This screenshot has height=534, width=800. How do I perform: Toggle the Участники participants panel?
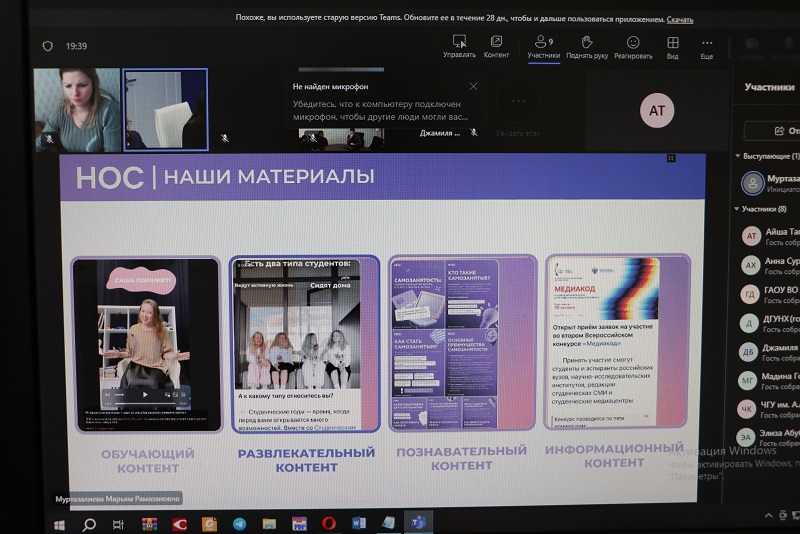(543, 47)
